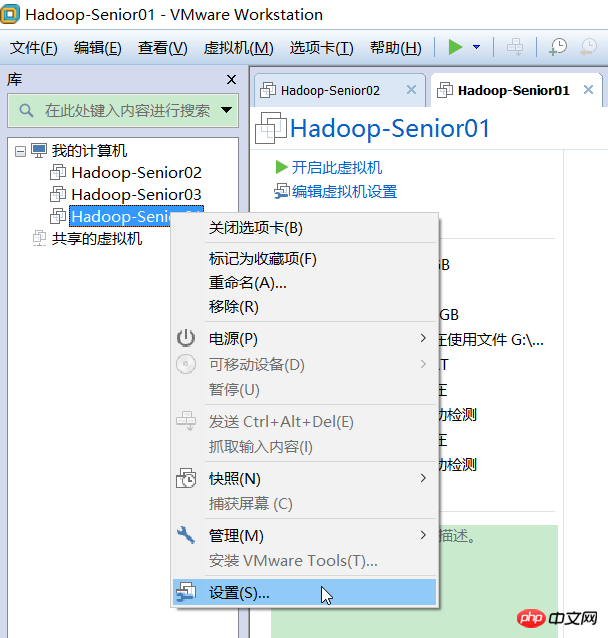Expand the 快照(N) submenu
The image size is (608, 638).
click(304, 479)
